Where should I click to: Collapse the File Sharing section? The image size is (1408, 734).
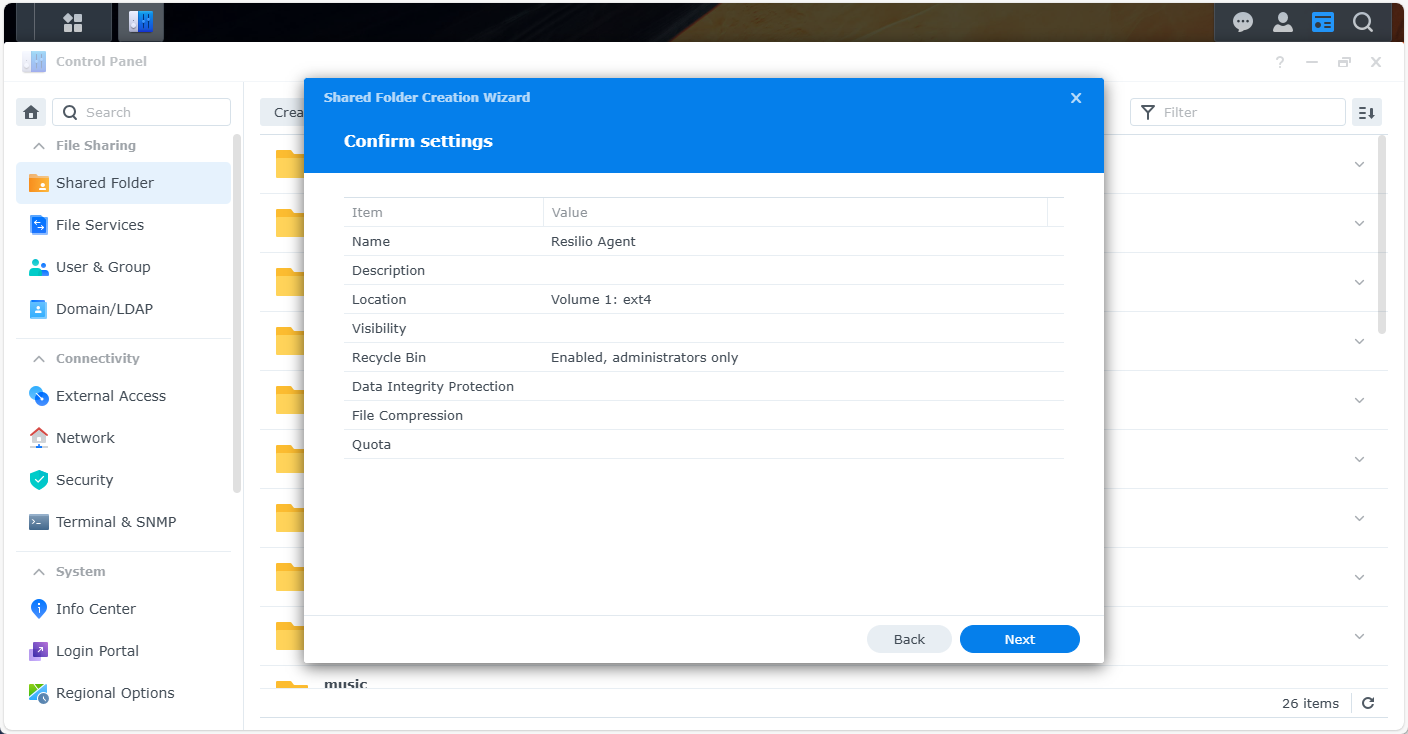coord(39,146)
